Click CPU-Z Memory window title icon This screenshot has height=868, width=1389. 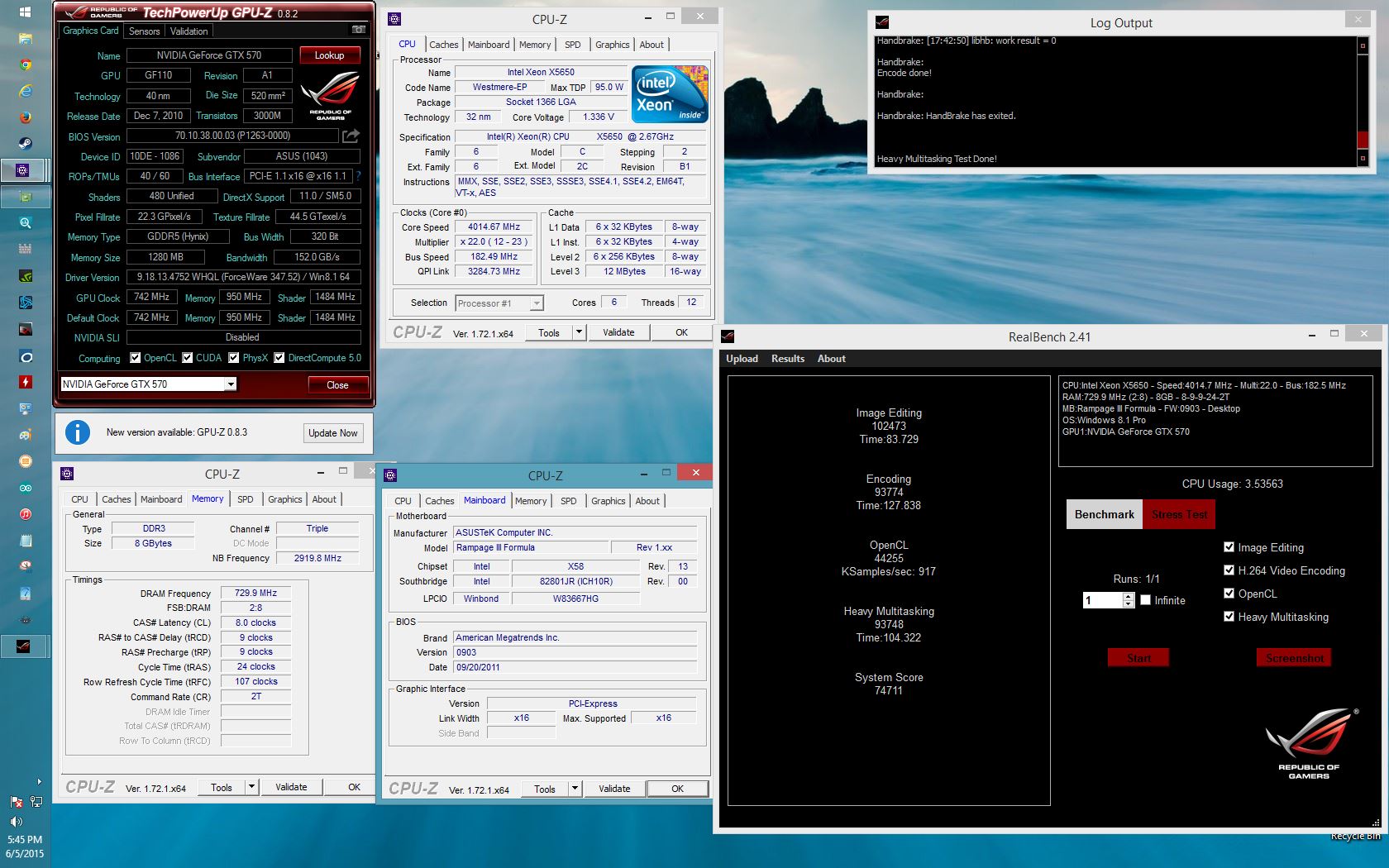[x=68, y=474]
